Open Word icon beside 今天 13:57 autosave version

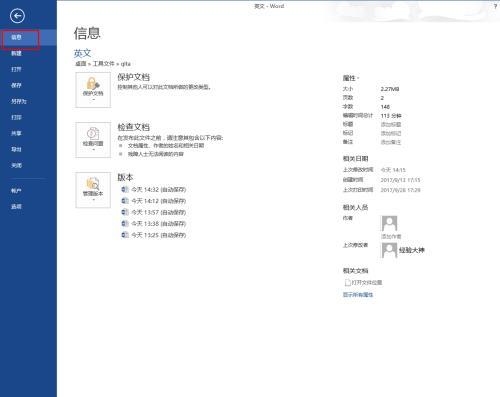[125, 212]
